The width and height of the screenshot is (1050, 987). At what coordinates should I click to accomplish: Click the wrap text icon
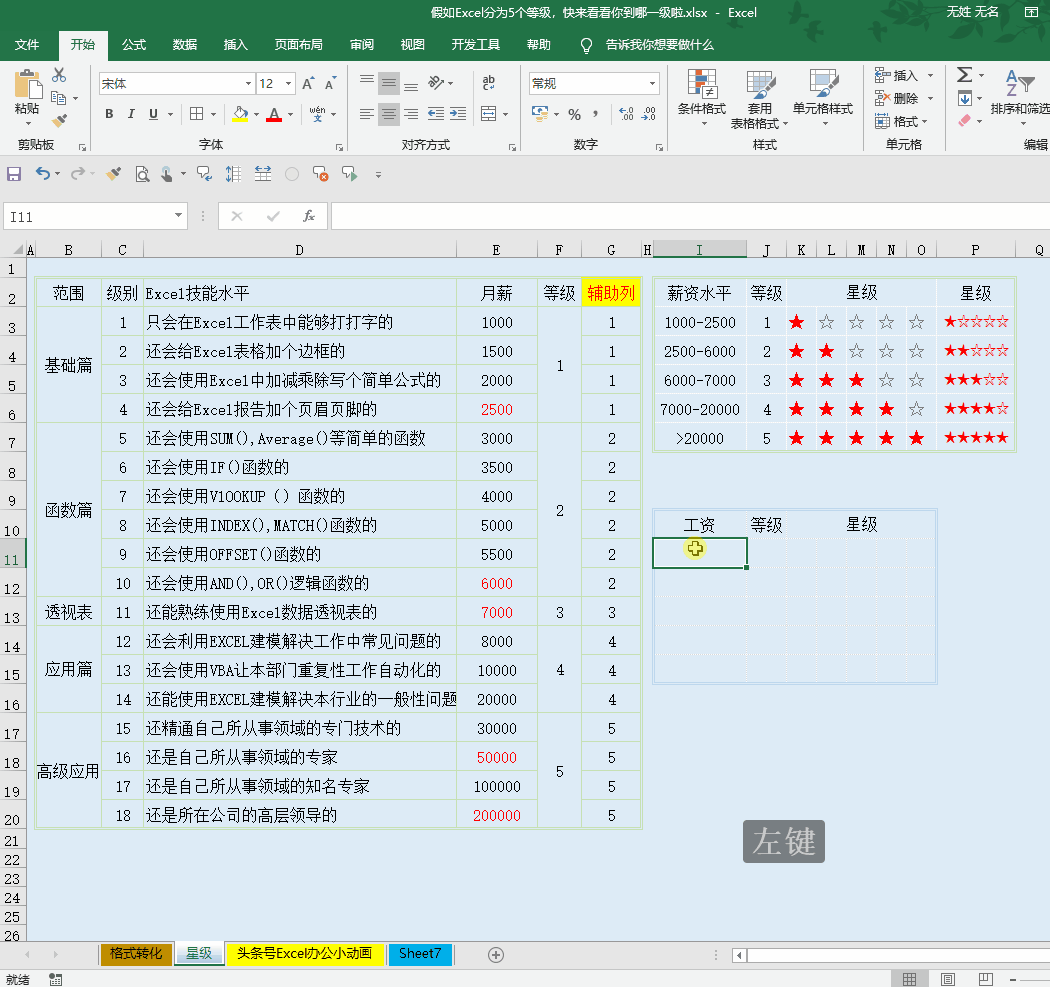click(x=489, y=82)
